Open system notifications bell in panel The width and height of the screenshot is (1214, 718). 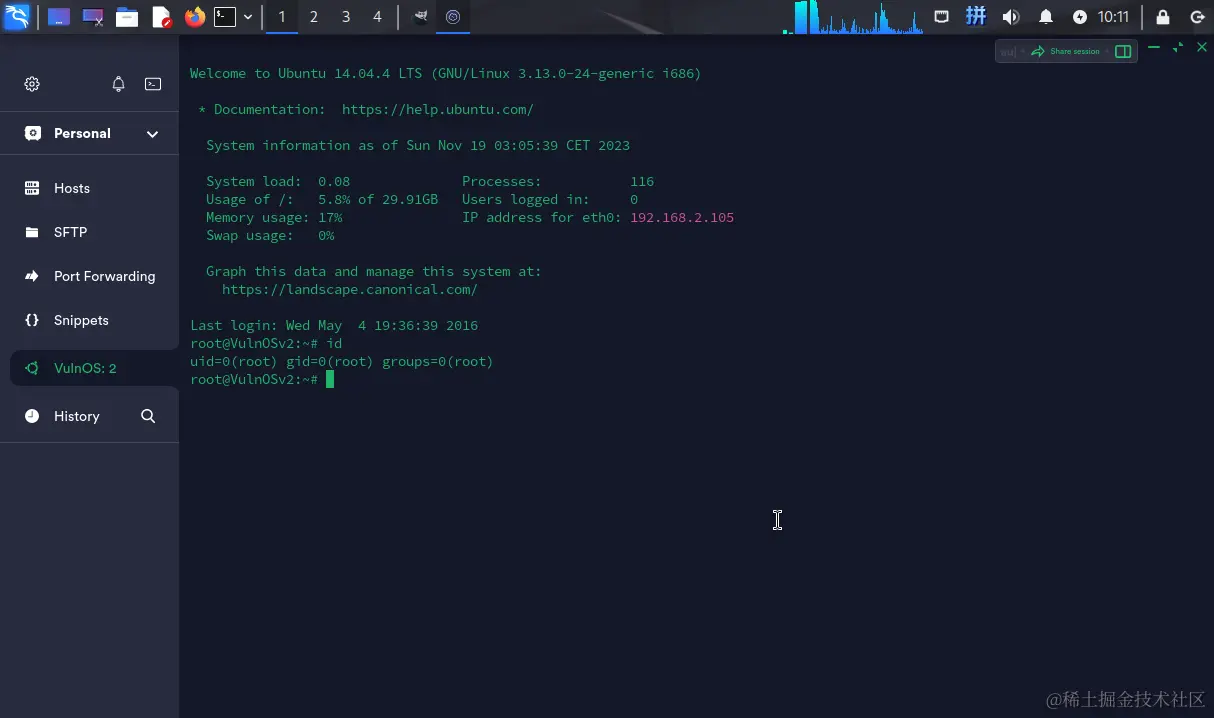pyautogui.click(x=1046, y=17)
